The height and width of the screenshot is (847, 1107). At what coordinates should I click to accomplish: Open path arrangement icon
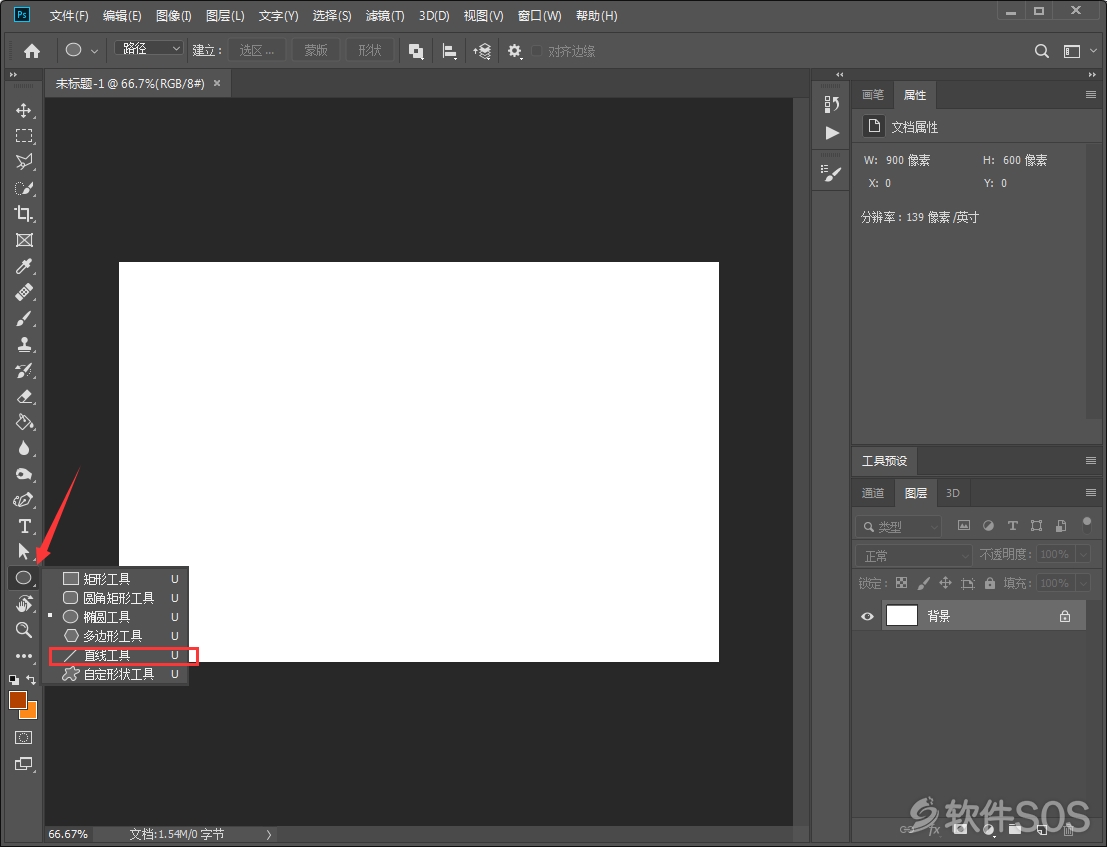point(482,51)
